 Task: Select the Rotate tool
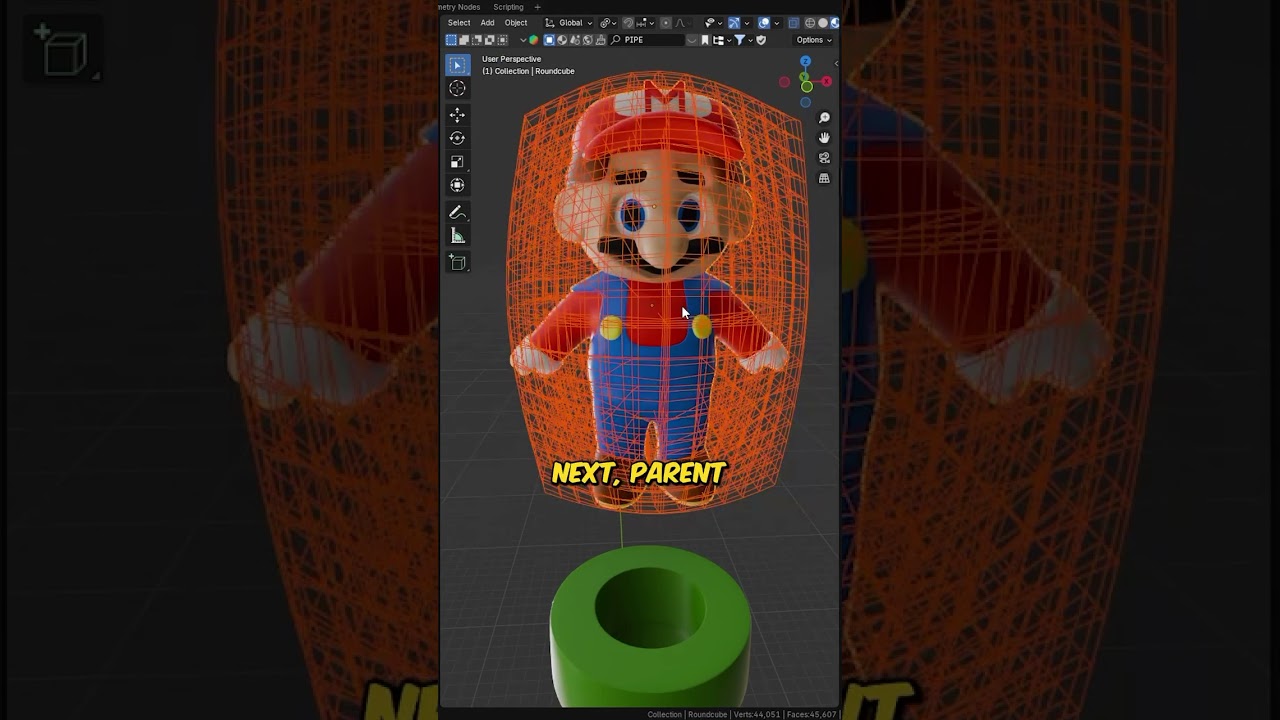pos(457,138)
